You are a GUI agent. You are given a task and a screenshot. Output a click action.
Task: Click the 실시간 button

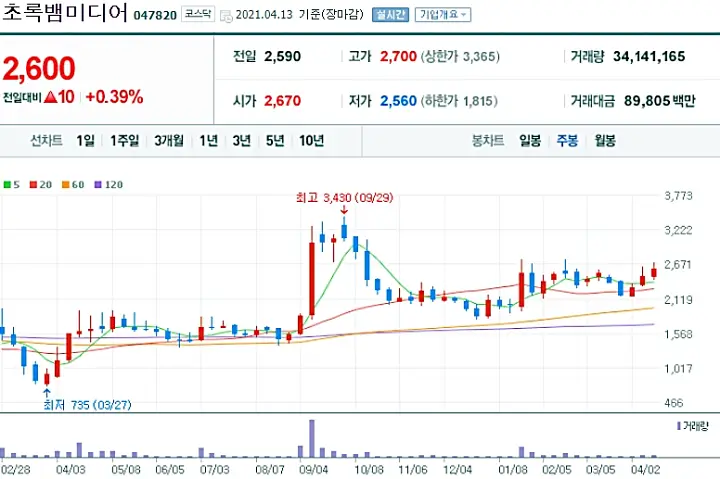point(390,15)
